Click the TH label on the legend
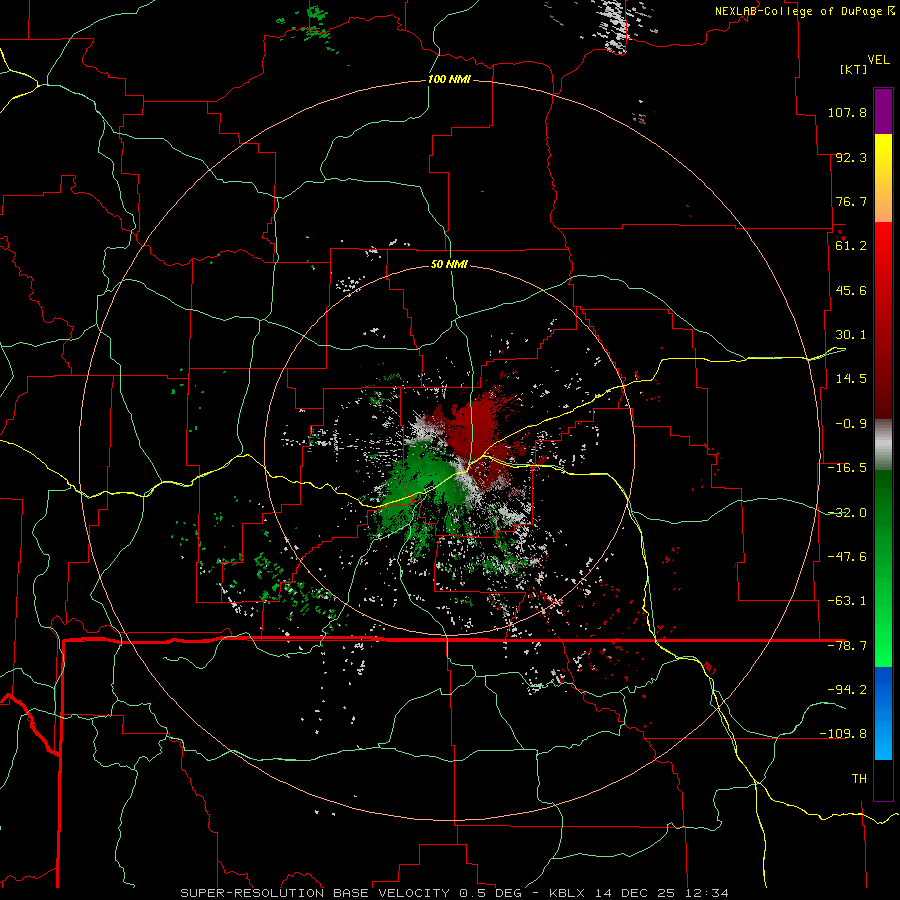The width and height of the screenshot is (900, 900). (859, 779)
